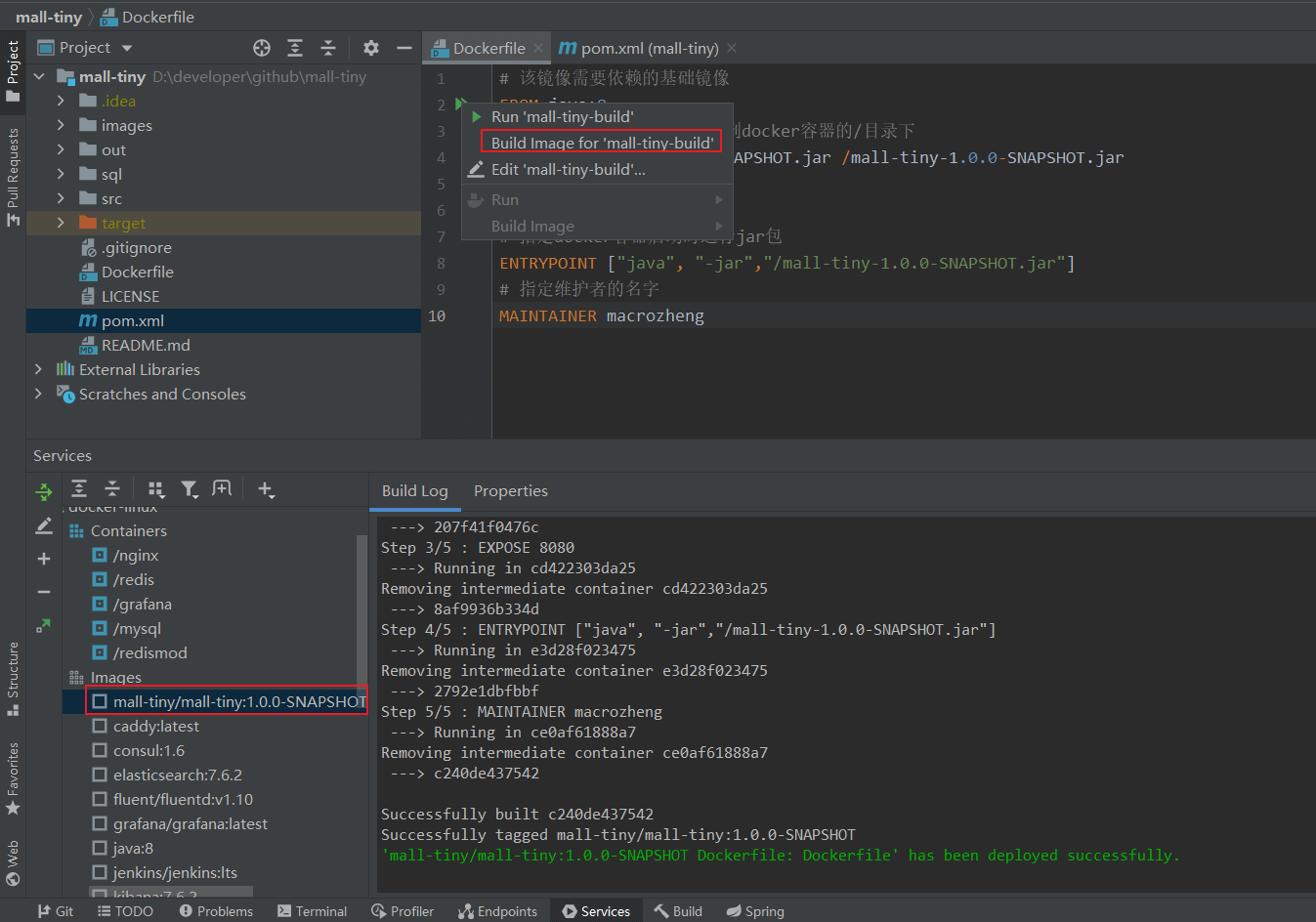Screen dimensions: 1316x922
Task: Select the caddy:latest image checkbox
Action: [100, 726]
